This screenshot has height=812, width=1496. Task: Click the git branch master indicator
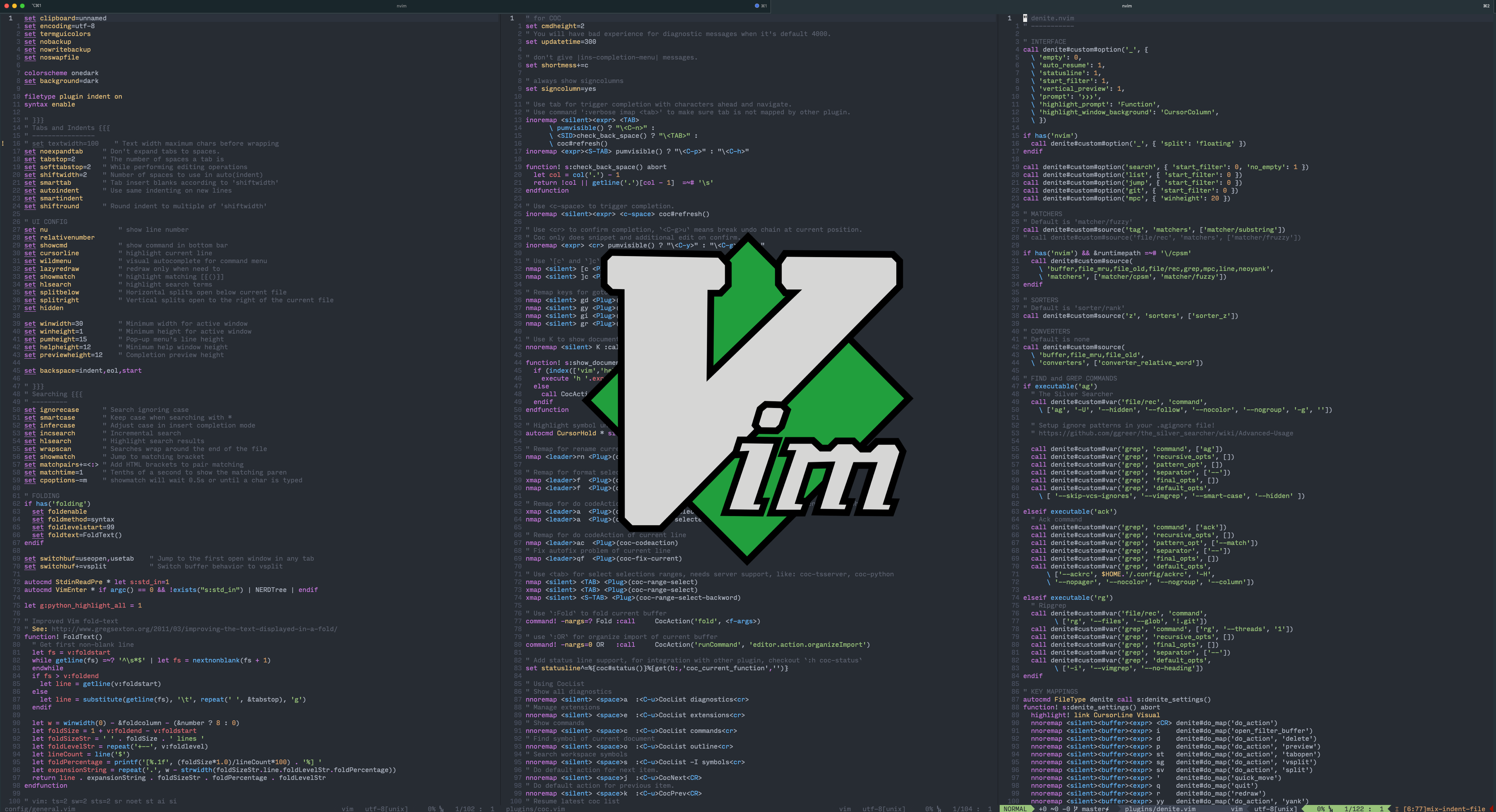click(x=1092, y=808)
